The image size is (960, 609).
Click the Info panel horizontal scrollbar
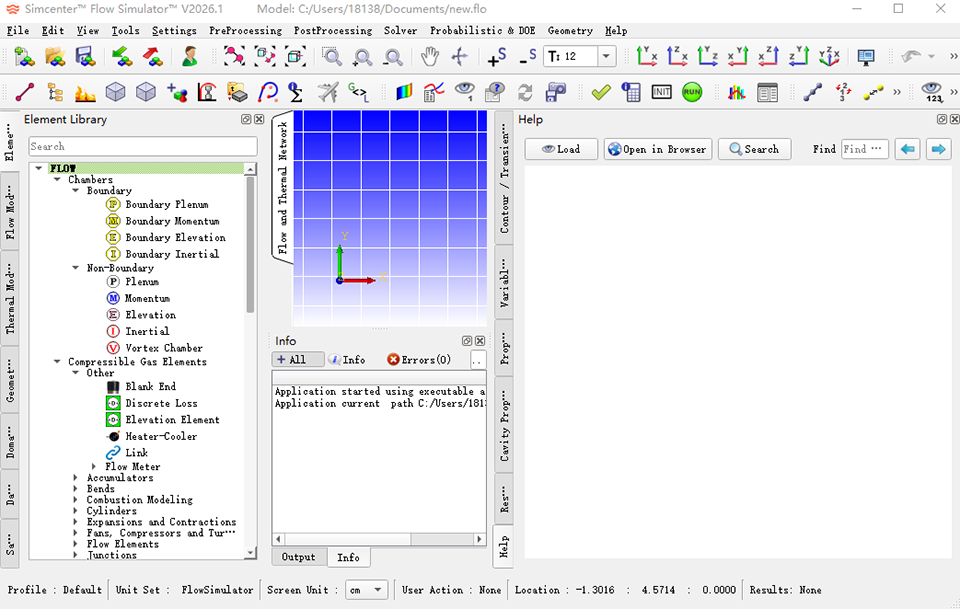[379, 539]
